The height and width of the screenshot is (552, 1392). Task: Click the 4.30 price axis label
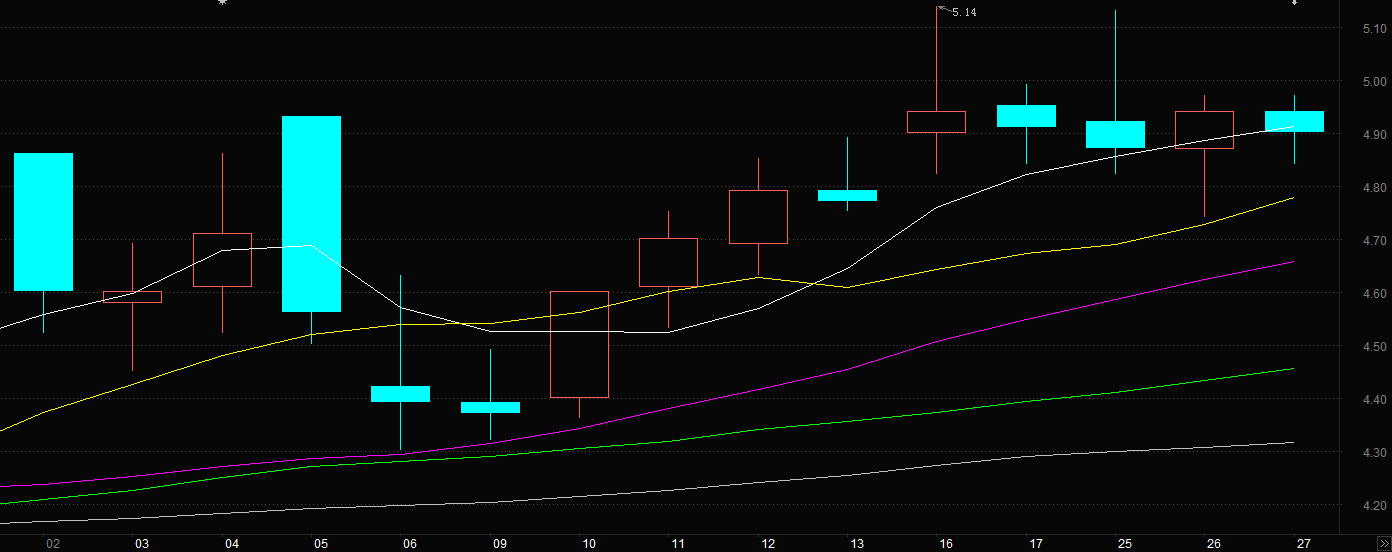click(1374, 453)
